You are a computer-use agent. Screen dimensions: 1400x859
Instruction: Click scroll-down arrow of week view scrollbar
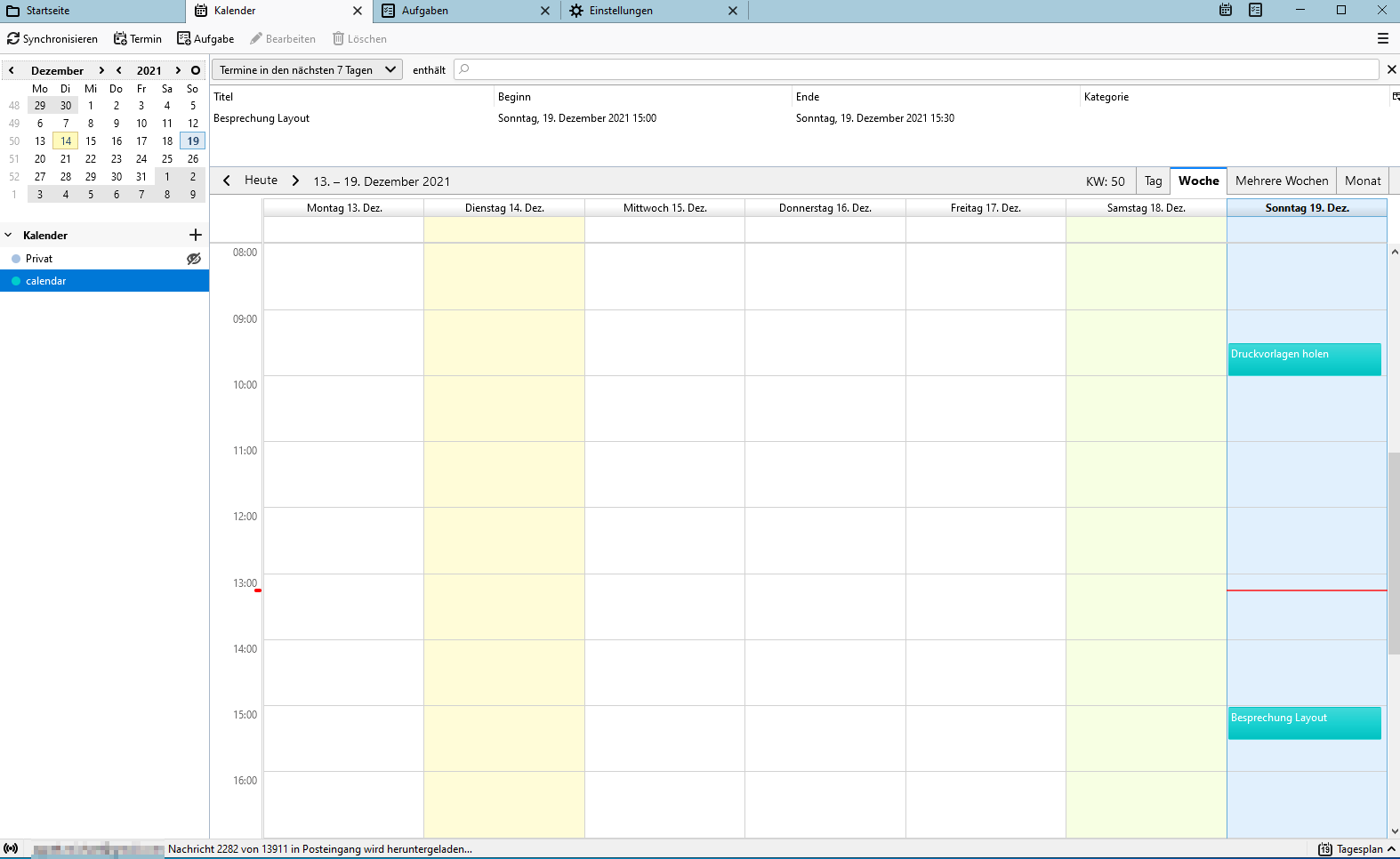[1394, 831]
